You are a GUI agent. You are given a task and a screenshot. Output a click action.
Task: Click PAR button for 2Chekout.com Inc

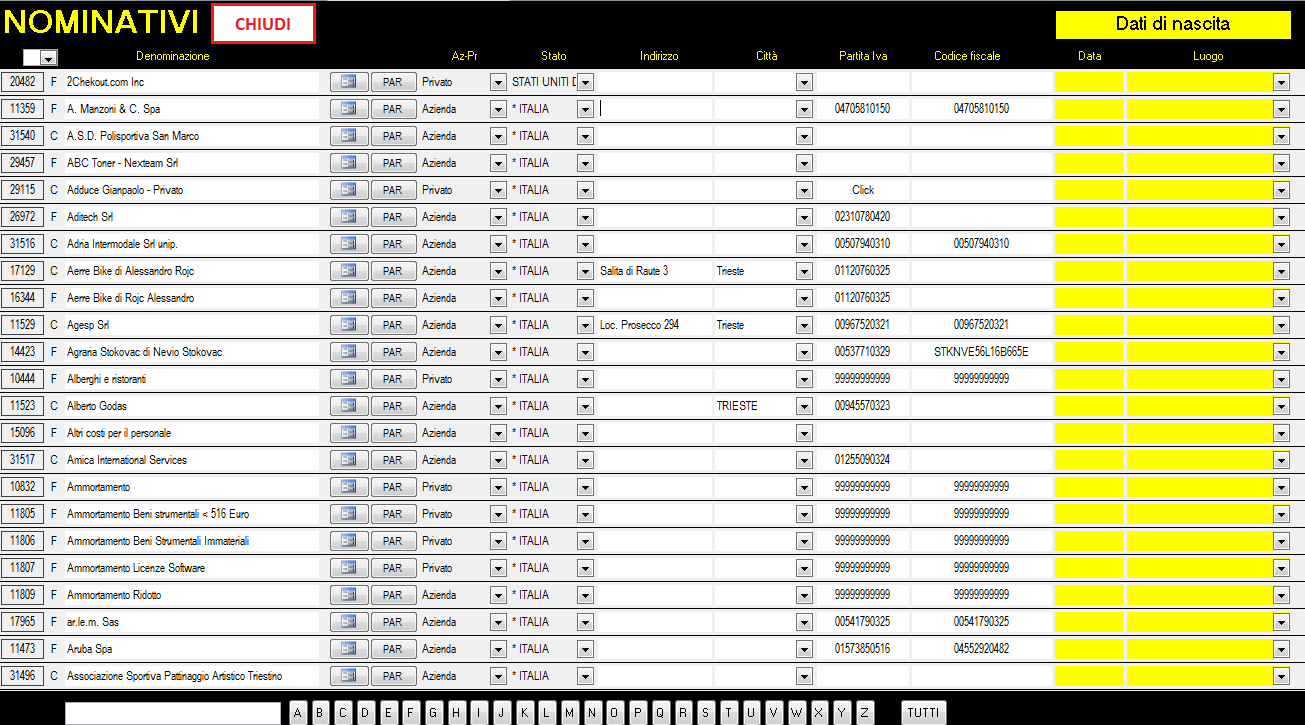coord(393,82)
